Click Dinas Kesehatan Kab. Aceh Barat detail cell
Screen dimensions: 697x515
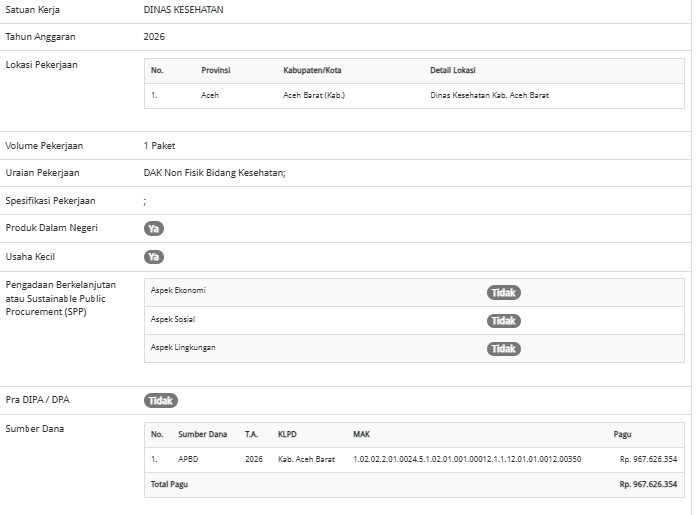(x=489, y=96)
